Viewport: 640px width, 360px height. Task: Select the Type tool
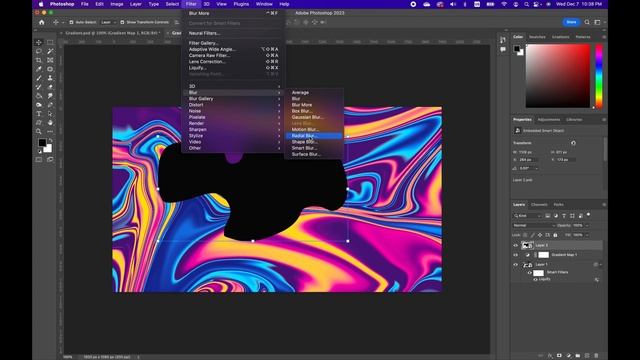pyautogui.click(x=39, y=114)
